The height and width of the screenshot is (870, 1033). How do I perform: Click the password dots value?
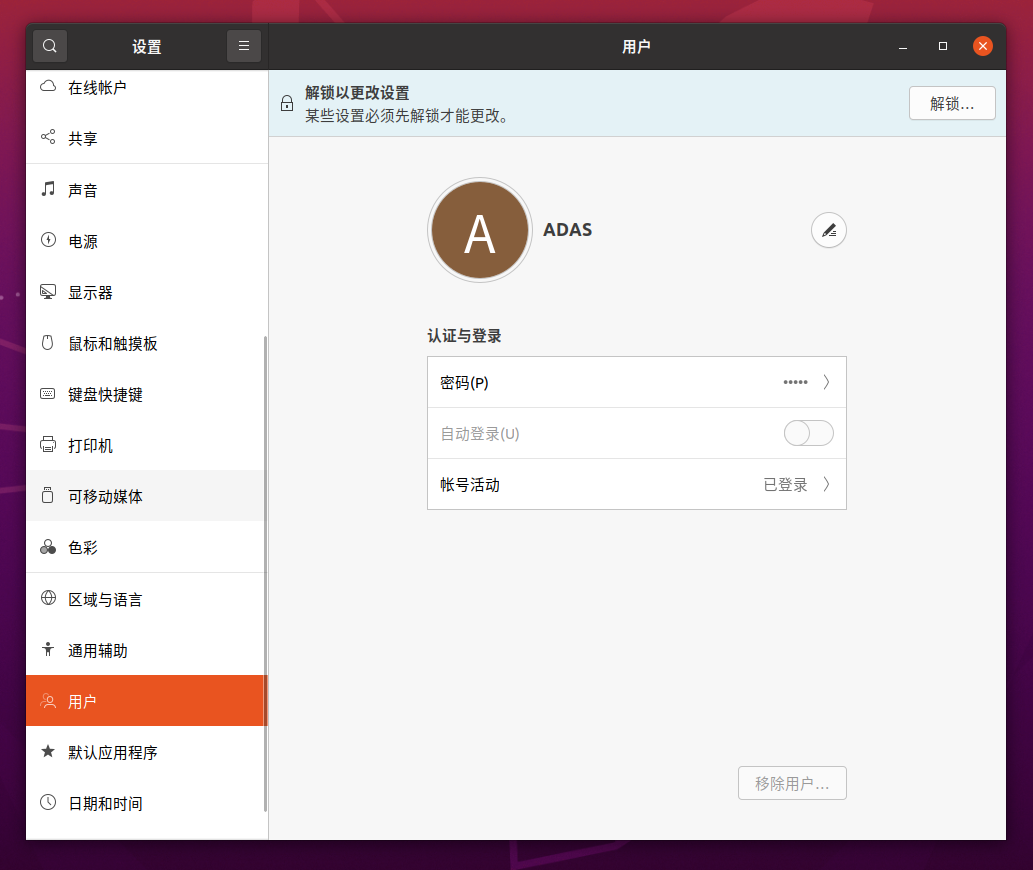(795, 382)
